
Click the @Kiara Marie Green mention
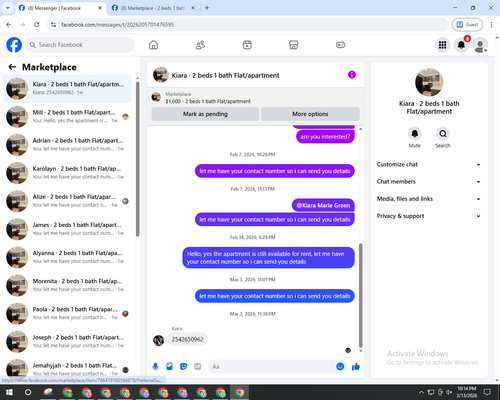pyautogui.click(x=323, y=205)
